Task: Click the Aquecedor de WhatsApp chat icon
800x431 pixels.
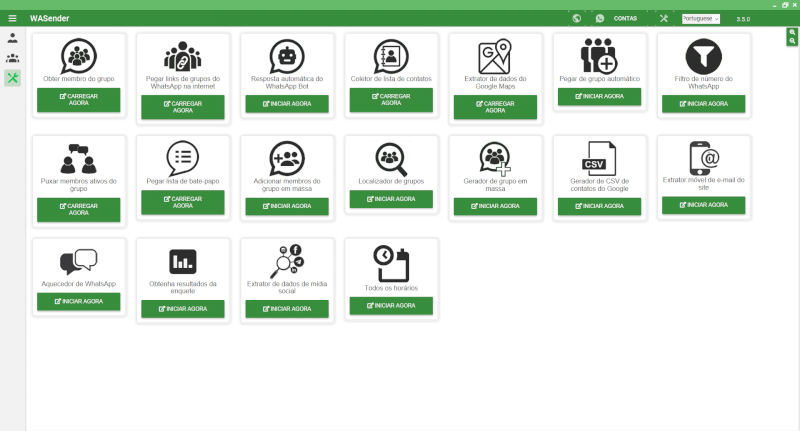Action: click(x=79, y=262)
